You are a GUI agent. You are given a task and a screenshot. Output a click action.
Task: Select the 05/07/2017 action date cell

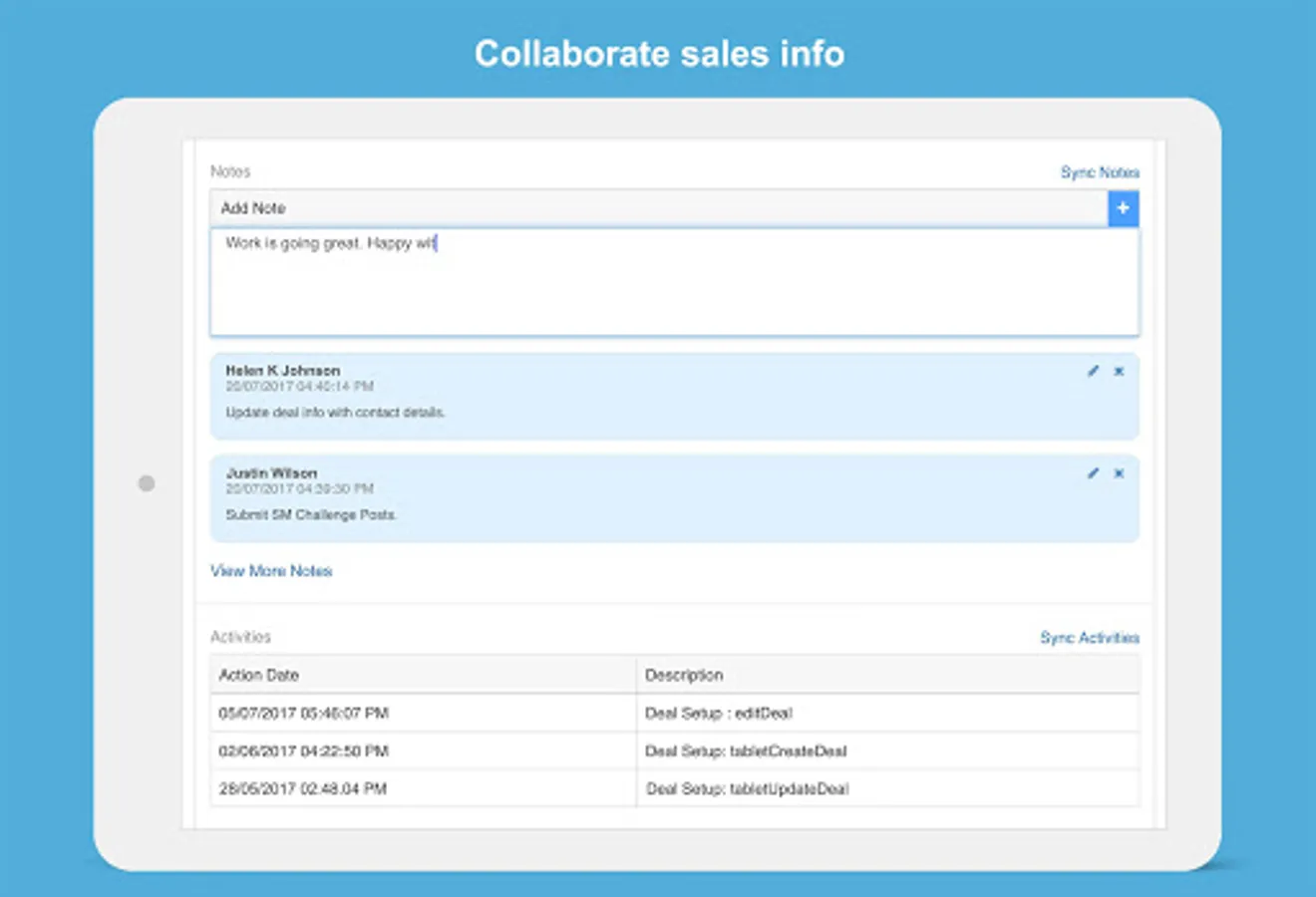click(x=304, y=714)
